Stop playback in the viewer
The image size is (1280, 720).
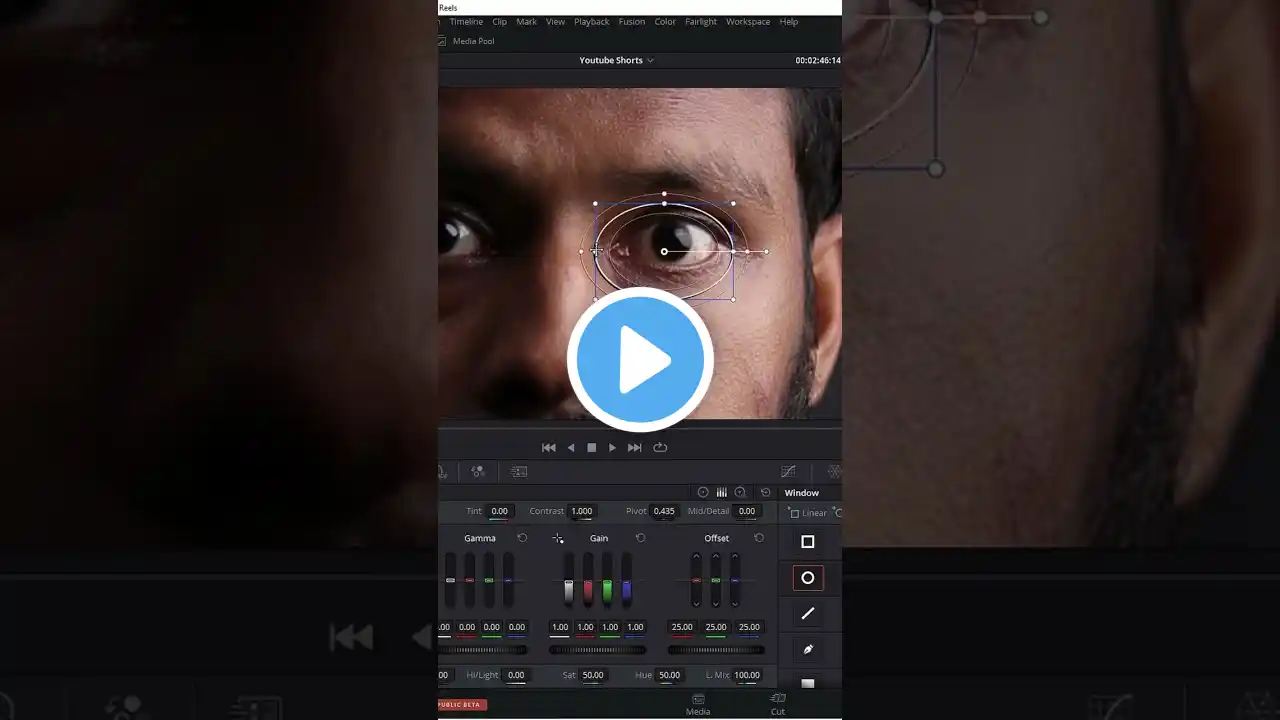591,448
